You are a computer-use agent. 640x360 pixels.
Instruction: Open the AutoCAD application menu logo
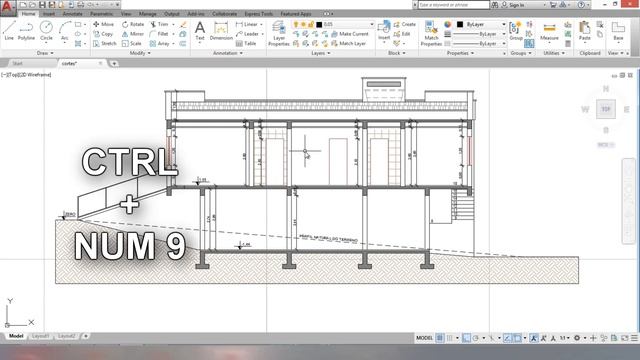tap(8, 7)
